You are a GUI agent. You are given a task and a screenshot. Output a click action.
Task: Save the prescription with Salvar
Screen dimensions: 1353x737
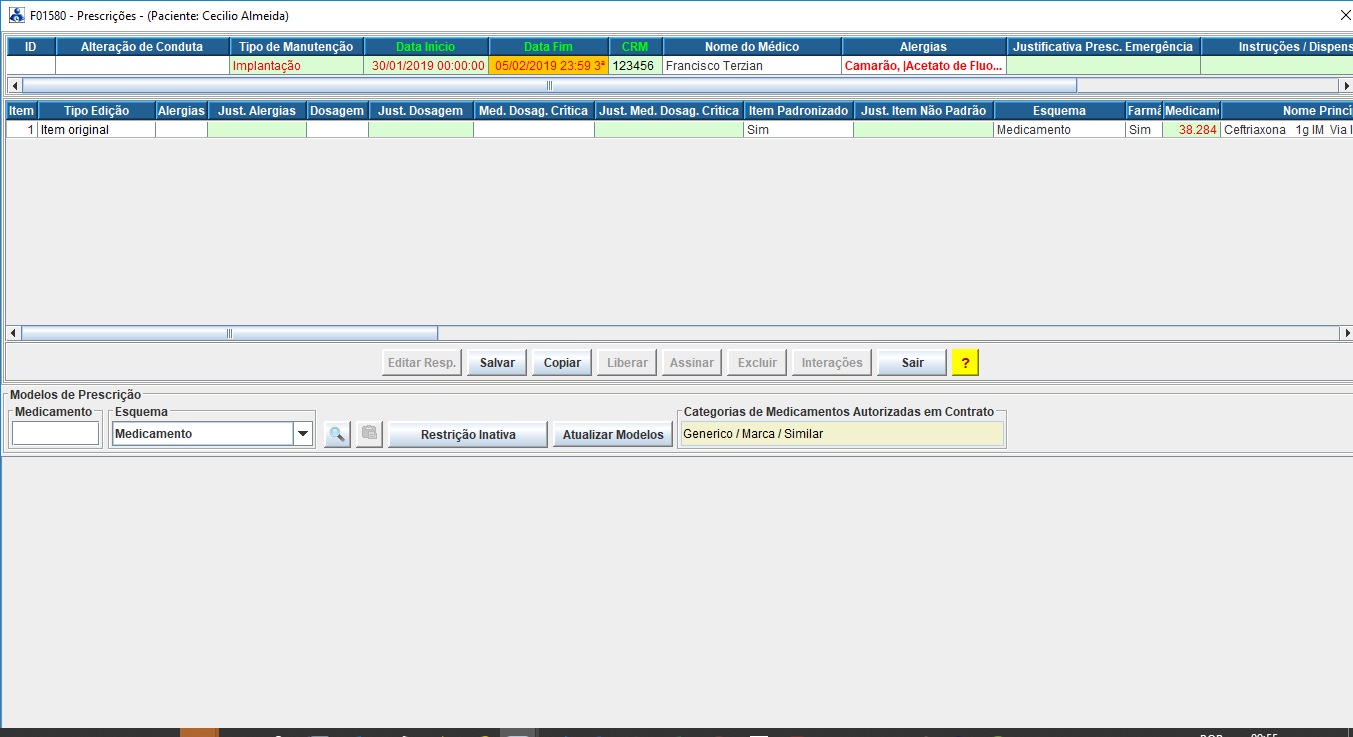[x=497, y=363]
